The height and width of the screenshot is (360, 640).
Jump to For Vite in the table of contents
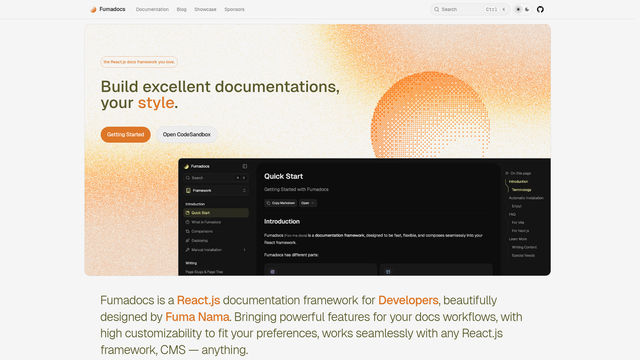pyautogui.click(x=518, y=222)
